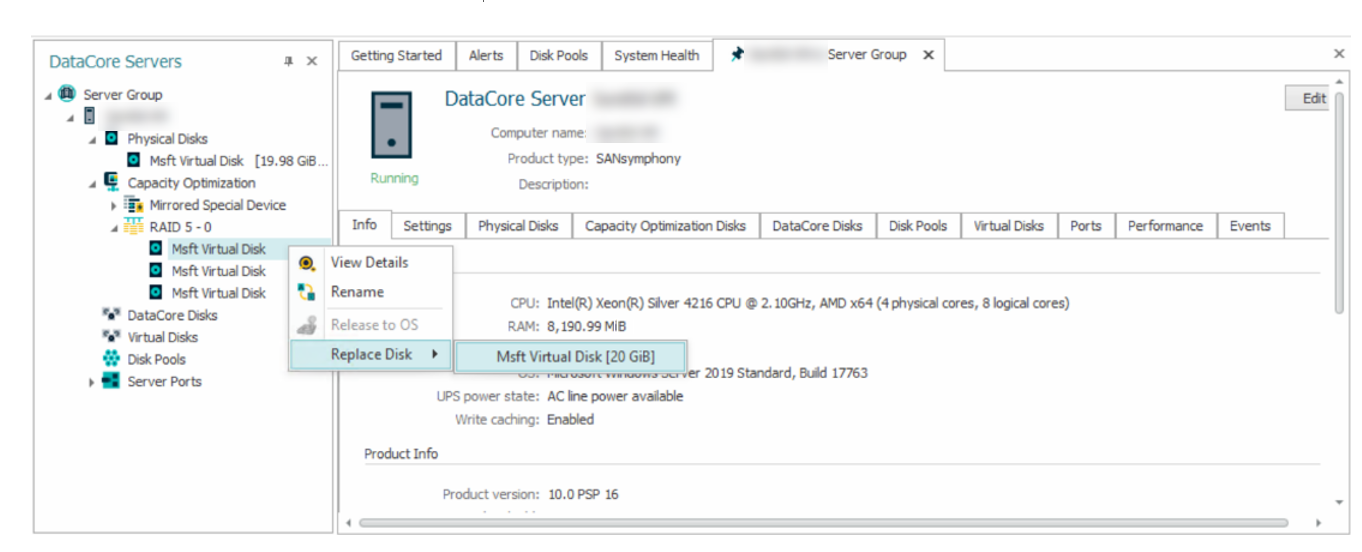Click the Disk Pools tree icon
The image size is (1362, 552).
point(112,359)
